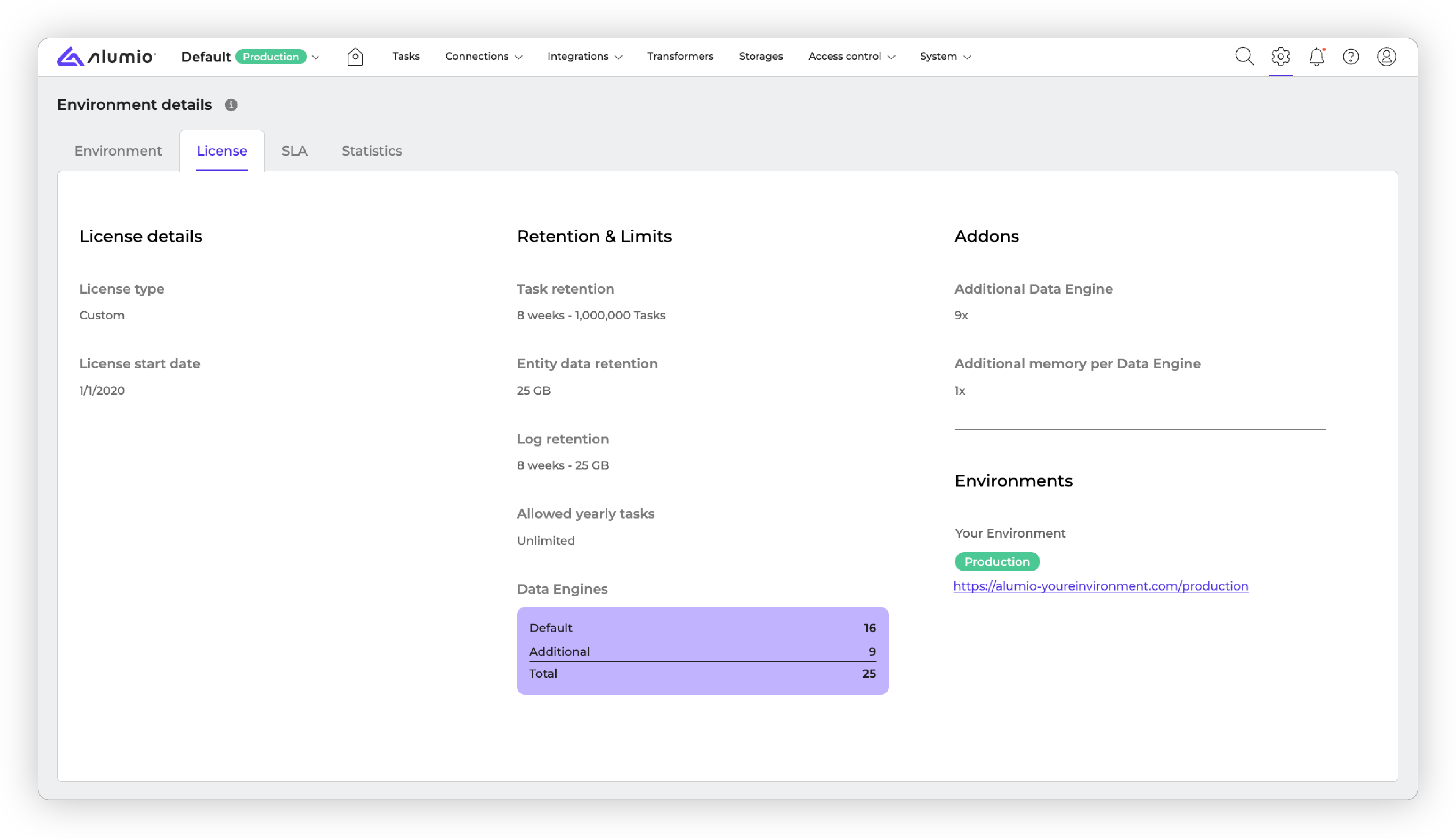Open the Statistics tab
The width and height of the screenshot is (1456, 838).
coord(372,151)
